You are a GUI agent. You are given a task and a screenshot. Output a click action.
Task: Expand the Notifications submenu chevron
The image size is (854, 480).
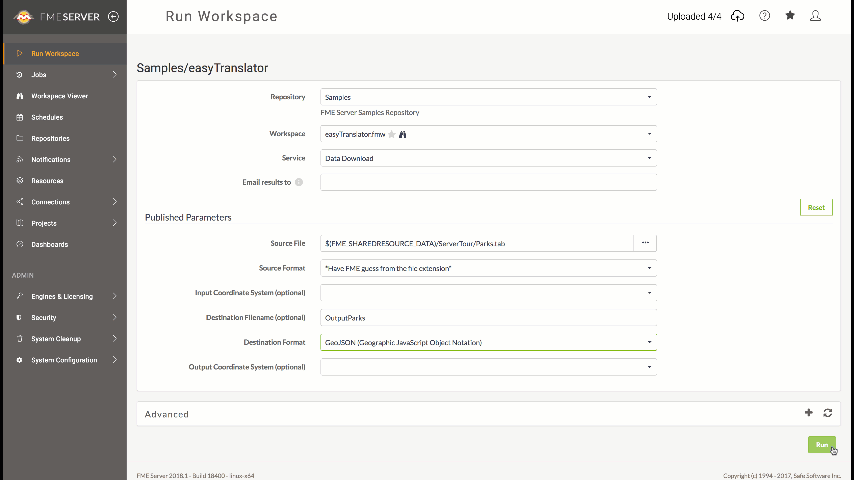pos(114,160)
